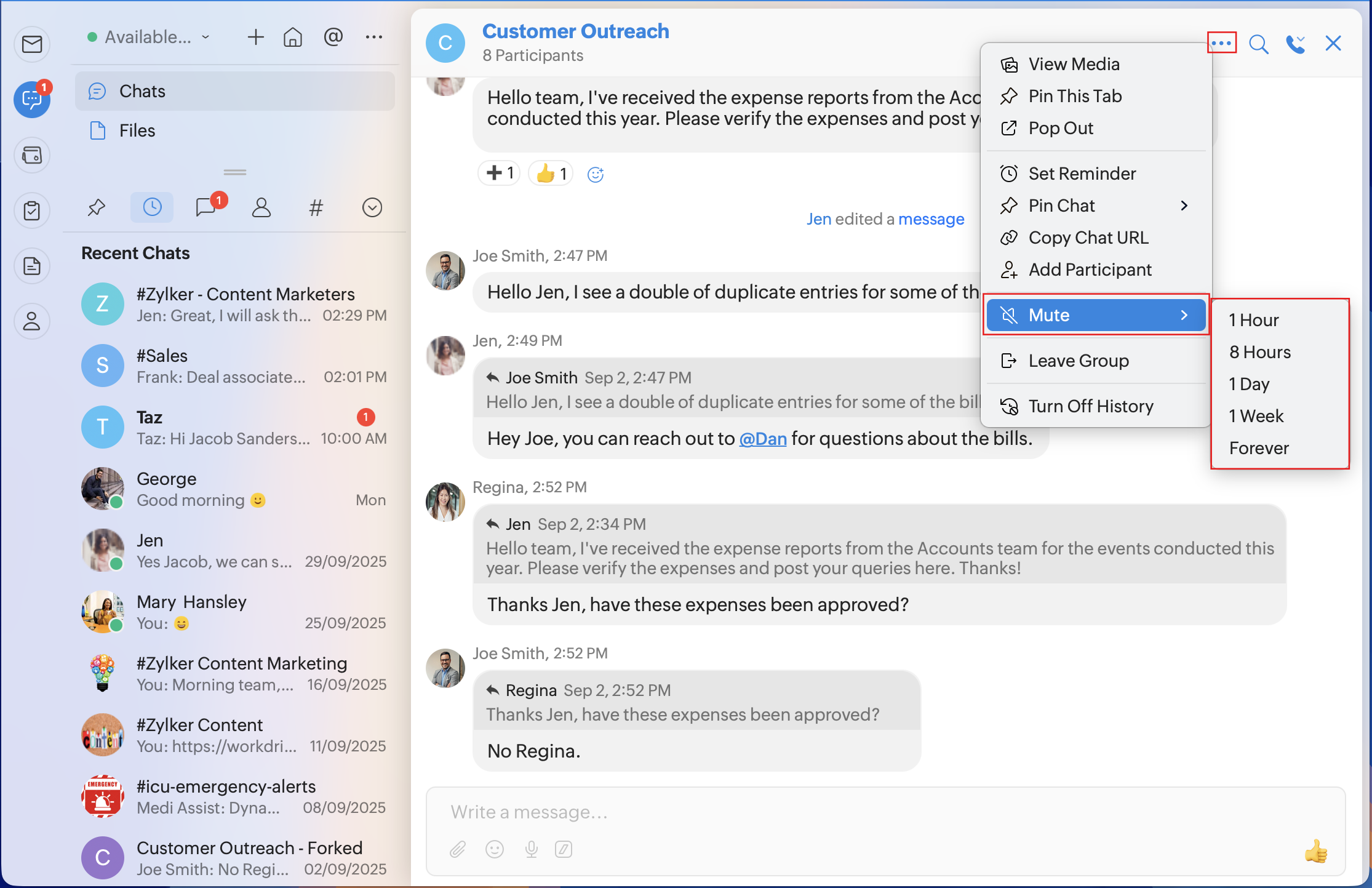
Task: Open the mentions @ icon
Action: click(x=333, y=38)
